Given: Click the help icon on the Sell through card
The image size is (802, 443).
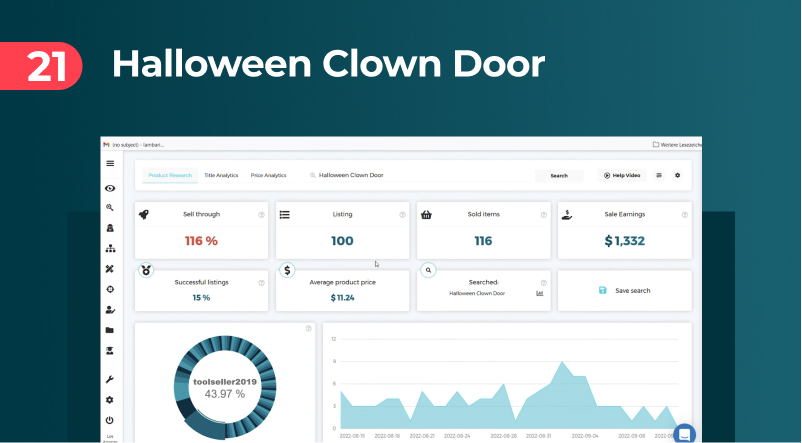Looking at the screenshot, I should [x=261, y=215].
